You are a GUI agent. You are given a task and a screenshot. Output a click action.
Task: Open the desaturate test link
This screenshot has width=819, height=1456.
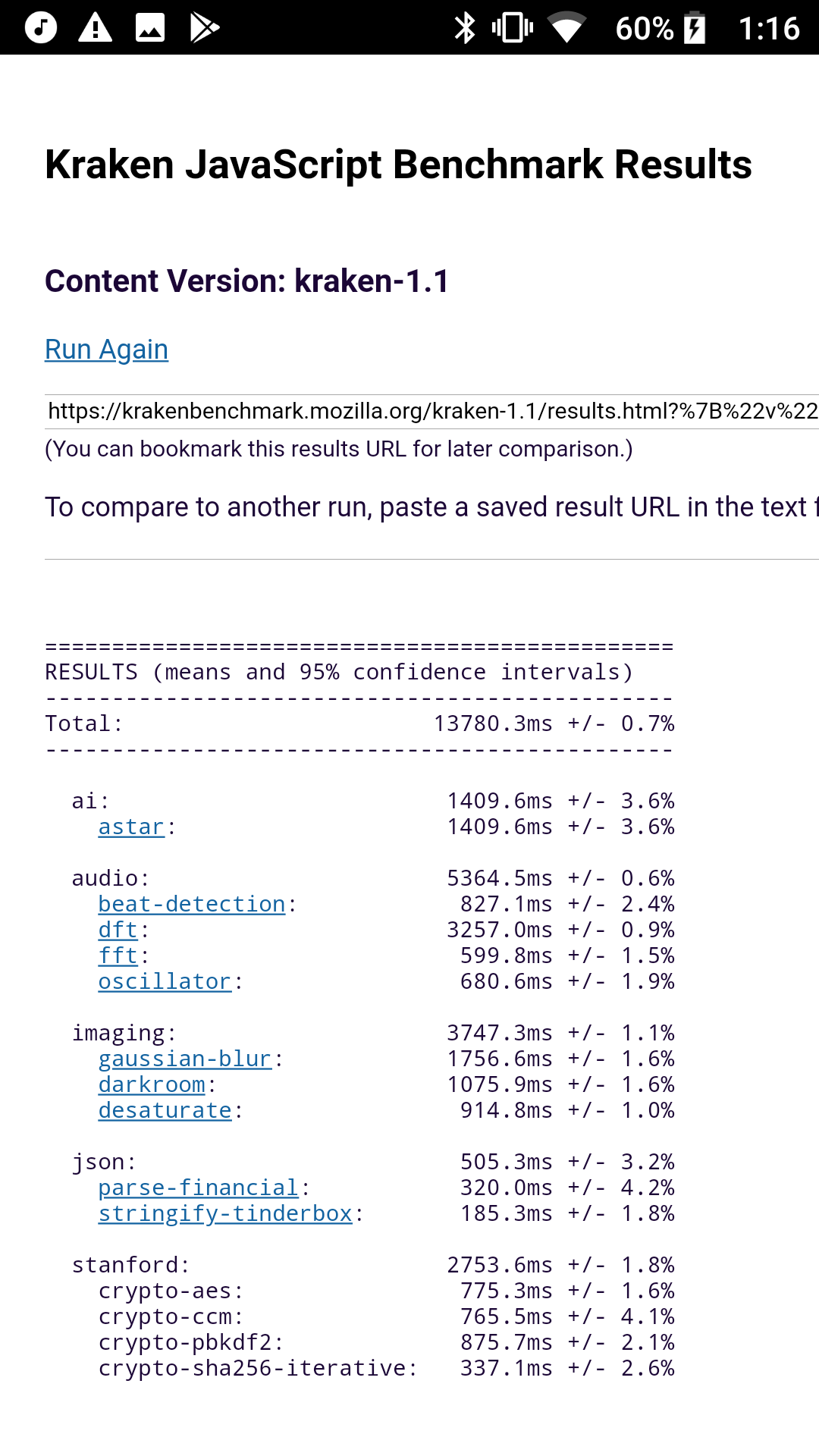click(165, 1110)
